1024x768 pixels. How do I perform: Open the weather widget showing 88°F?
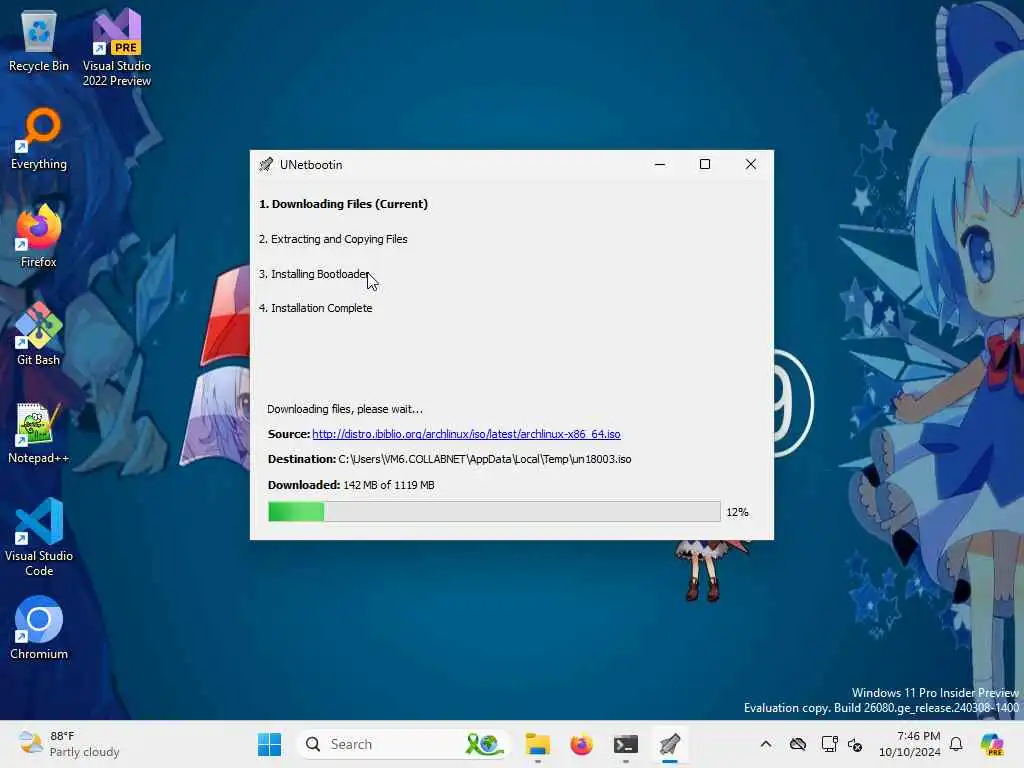point(69,744)
